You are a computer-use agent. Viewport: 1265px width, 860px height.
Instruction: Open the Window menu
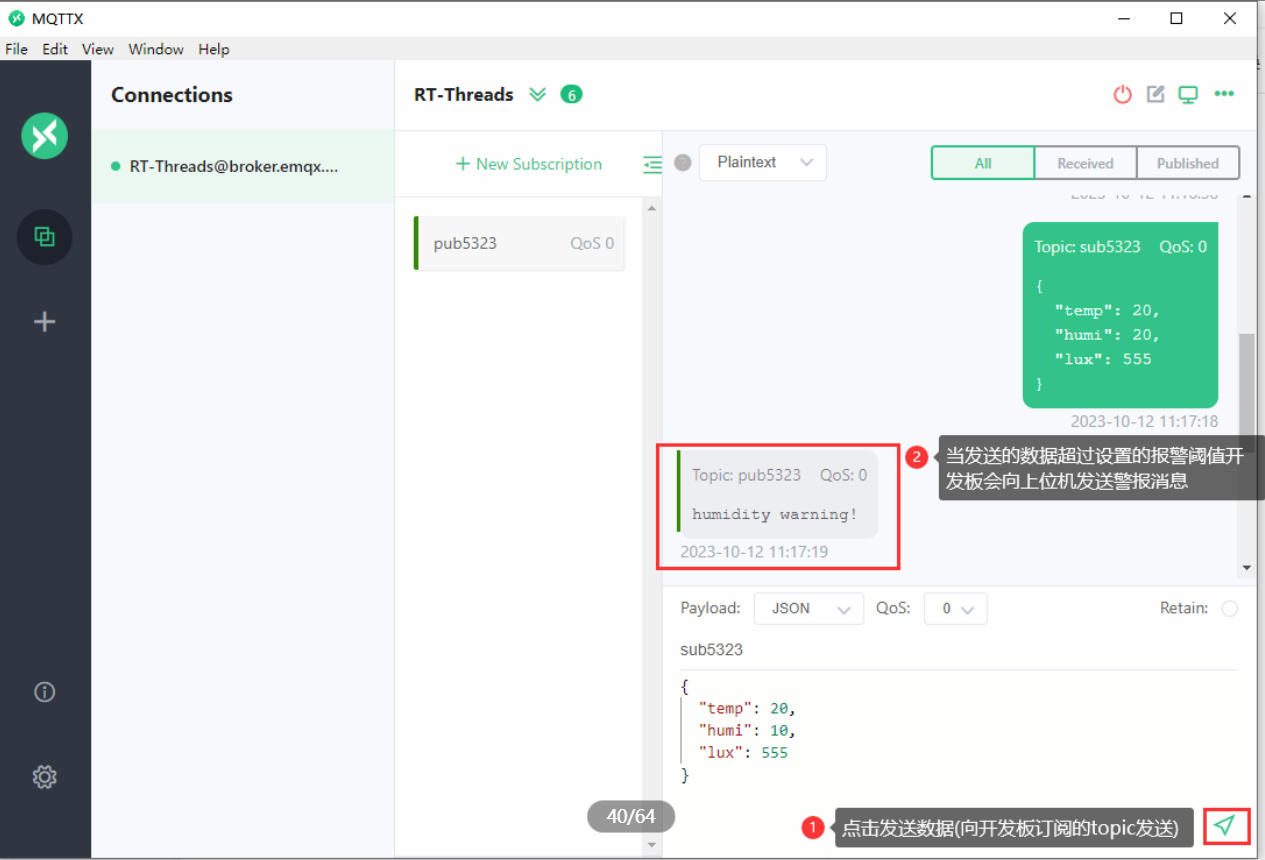156,49
